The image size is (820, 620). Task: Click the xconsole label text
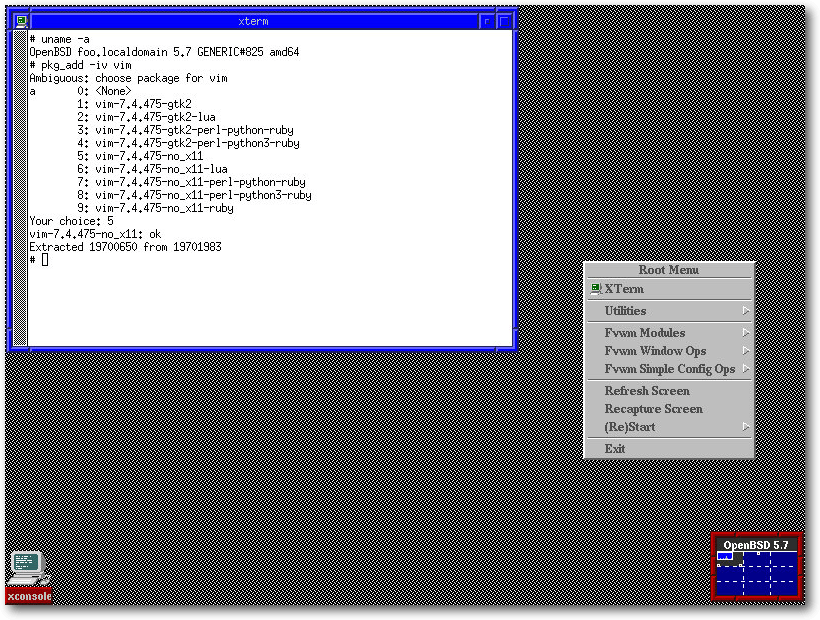pos(29,596)
